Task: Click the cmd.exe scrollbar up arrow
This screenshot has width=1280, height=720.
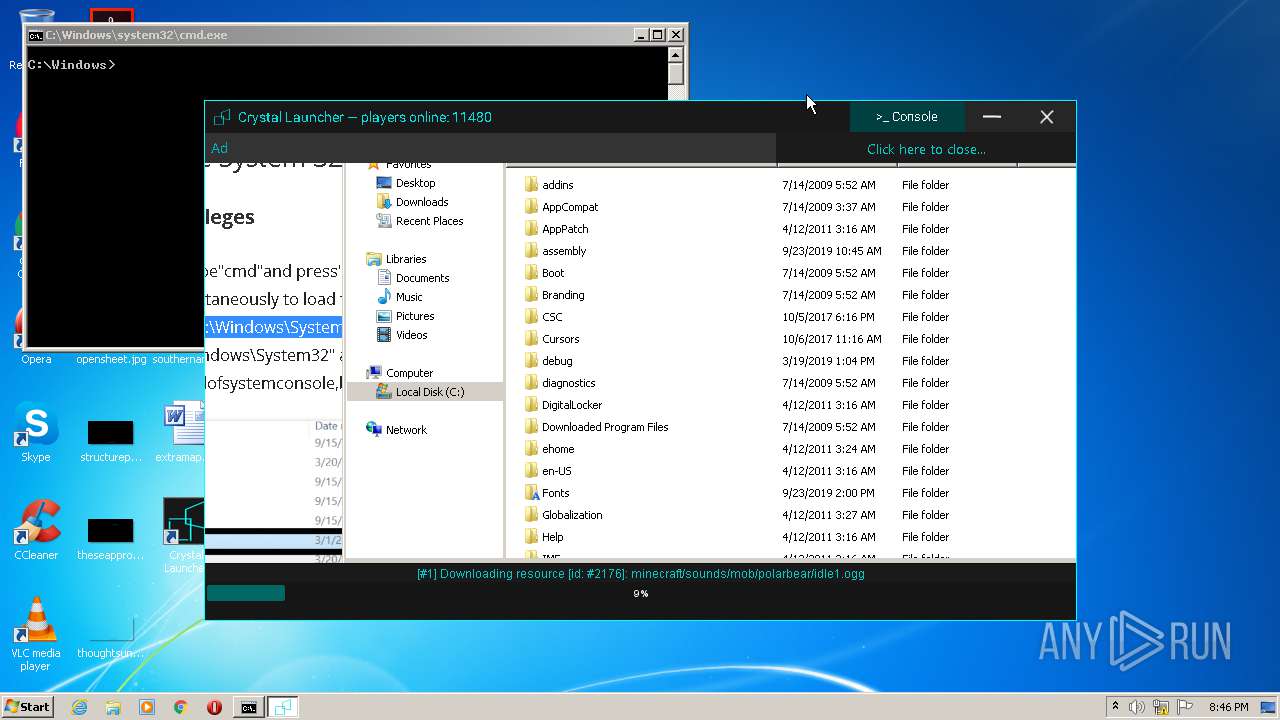Action: [676, 55]
